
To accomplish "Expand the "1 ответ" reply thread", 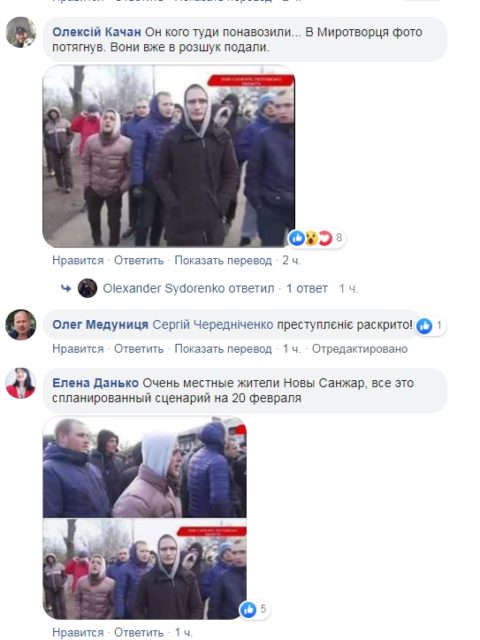I will coord(307,289).
